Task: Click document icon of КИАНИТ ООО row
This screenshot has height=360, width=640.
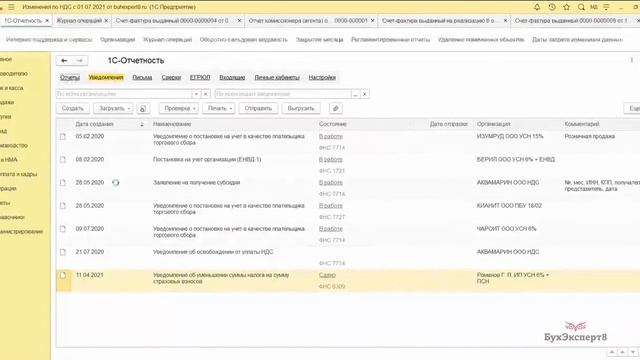Action: (x=62, y=206)
